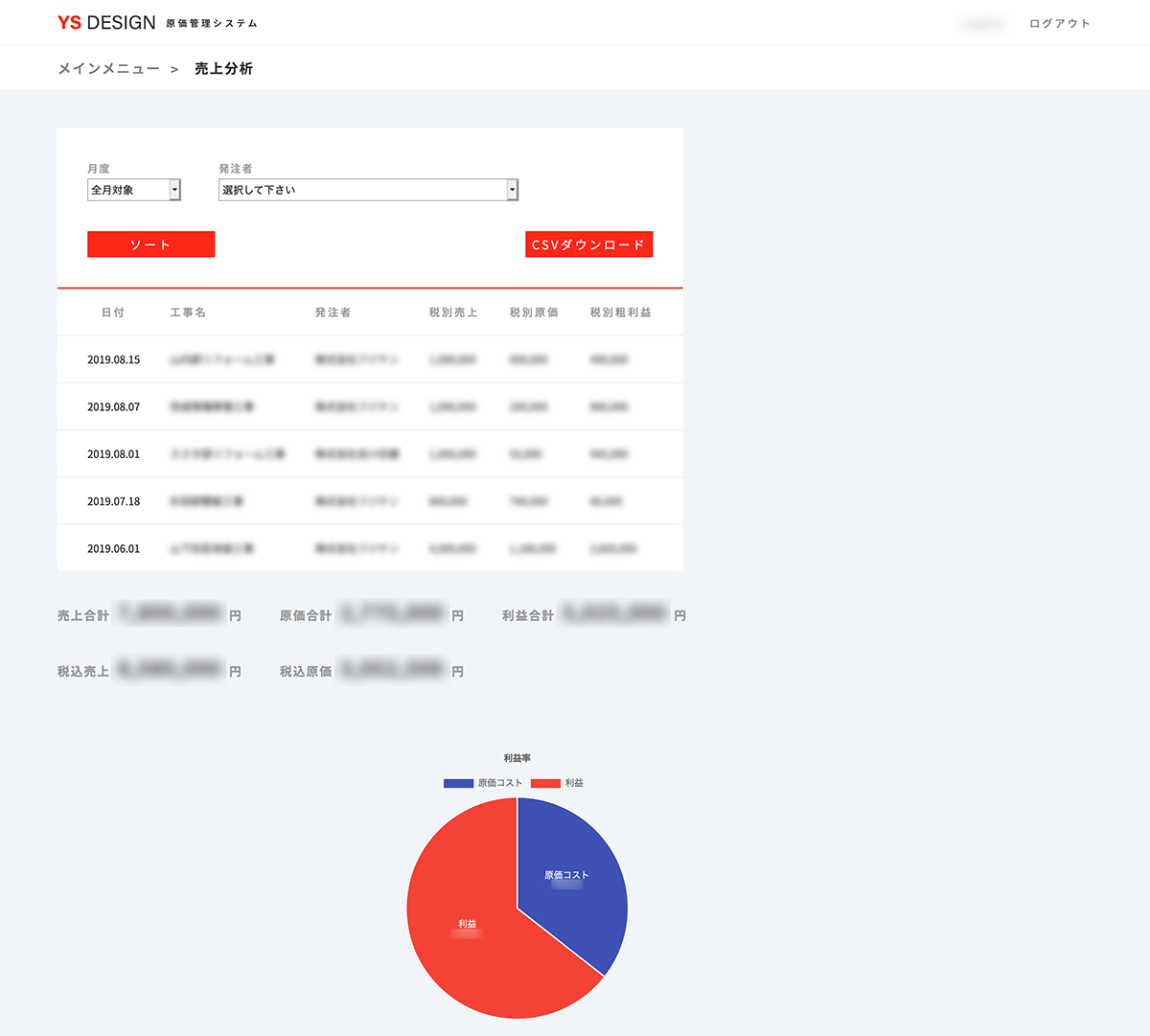Click the 発注者 column header

(333, 312)
